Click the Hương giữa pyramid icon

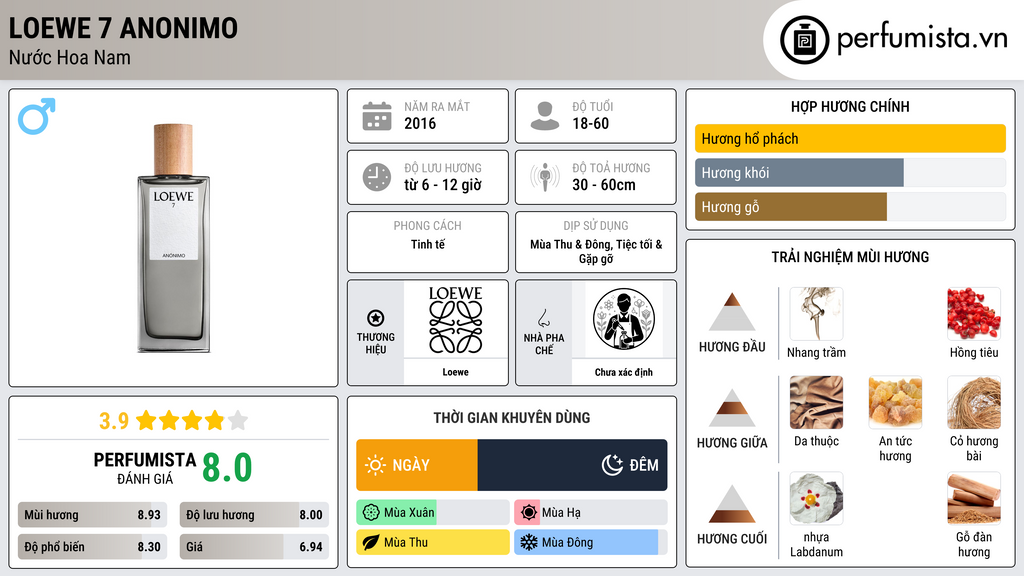tap(732, 408)
